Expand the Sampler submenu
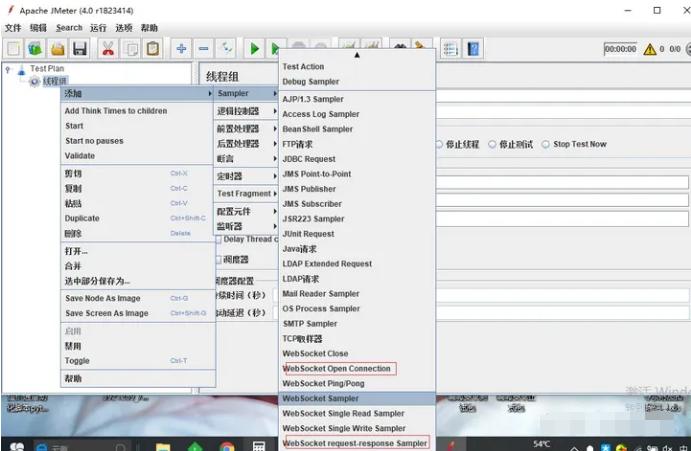The height and width of the screenshot is (451, 691). 246,93
